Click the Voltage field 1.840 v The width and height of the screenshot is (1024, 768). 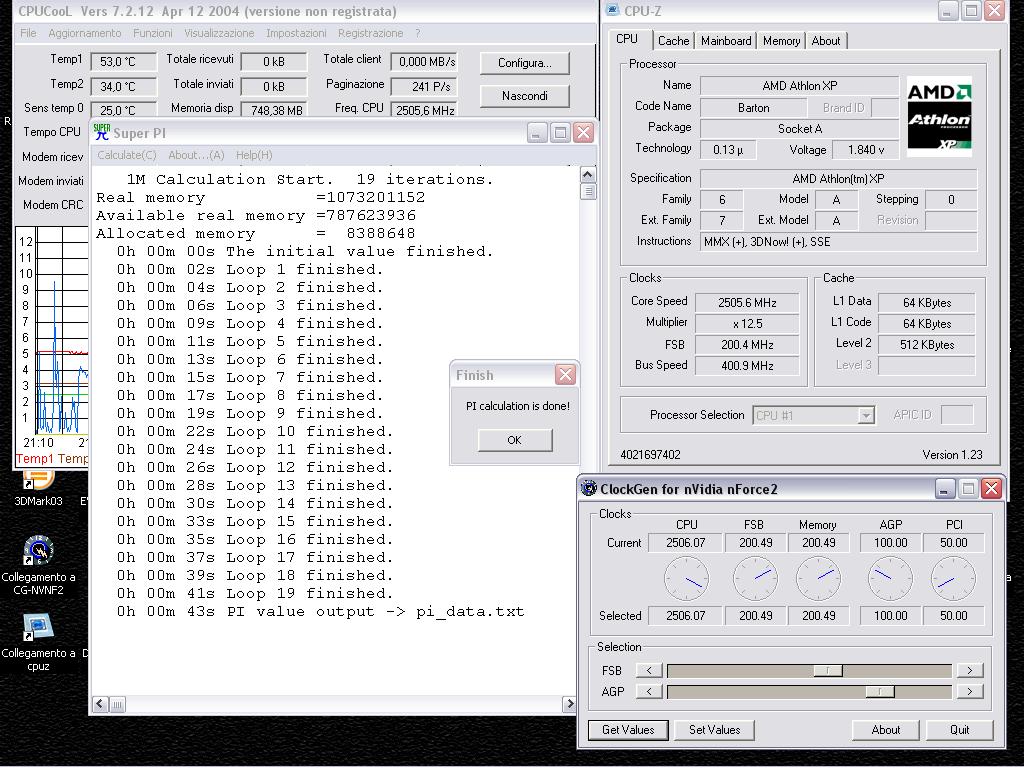866,150
